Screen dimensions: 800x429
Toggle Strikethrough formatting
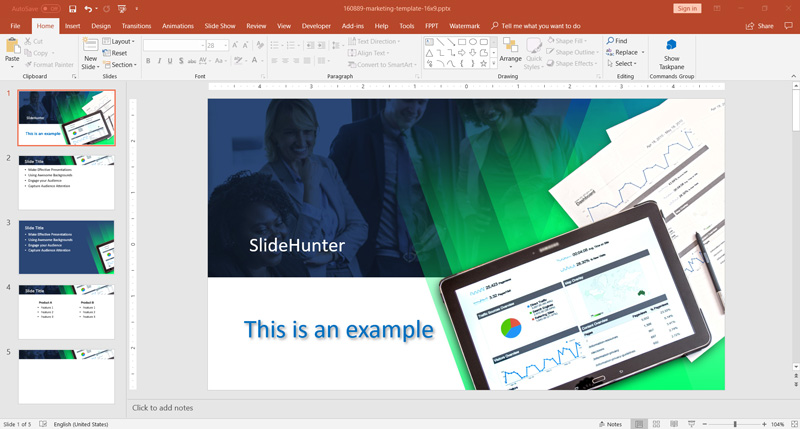click(x=192, y=61)
